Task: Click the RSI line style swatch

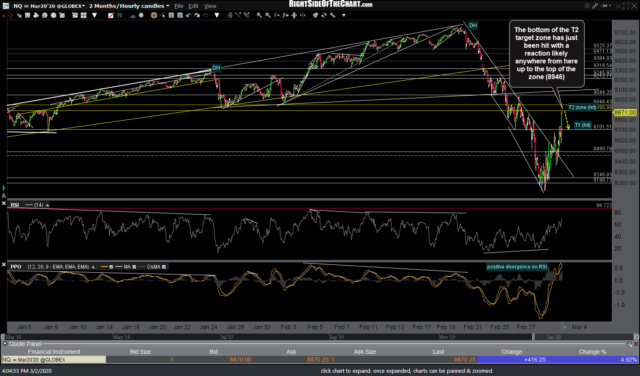Action: (29, 205)
